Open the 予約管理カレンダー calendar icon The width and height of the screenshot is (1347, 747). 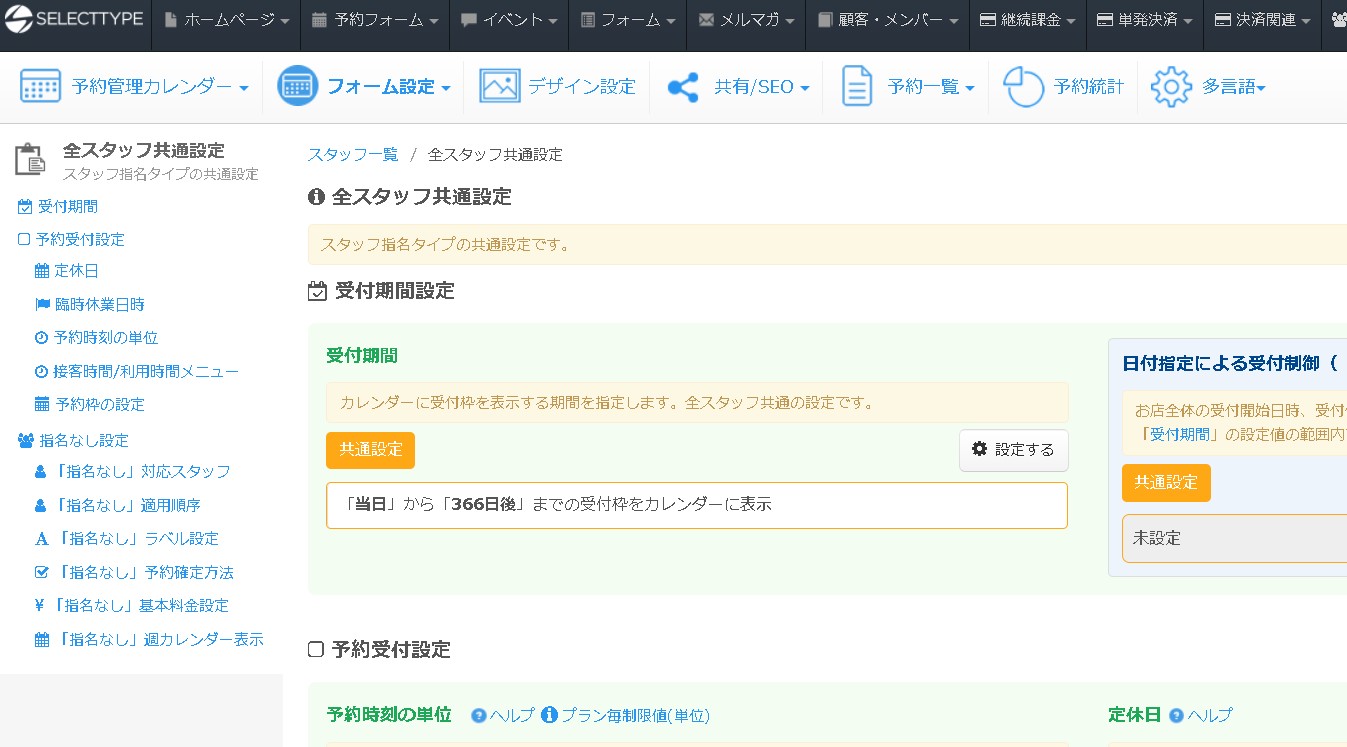click(x=39, y=86)
